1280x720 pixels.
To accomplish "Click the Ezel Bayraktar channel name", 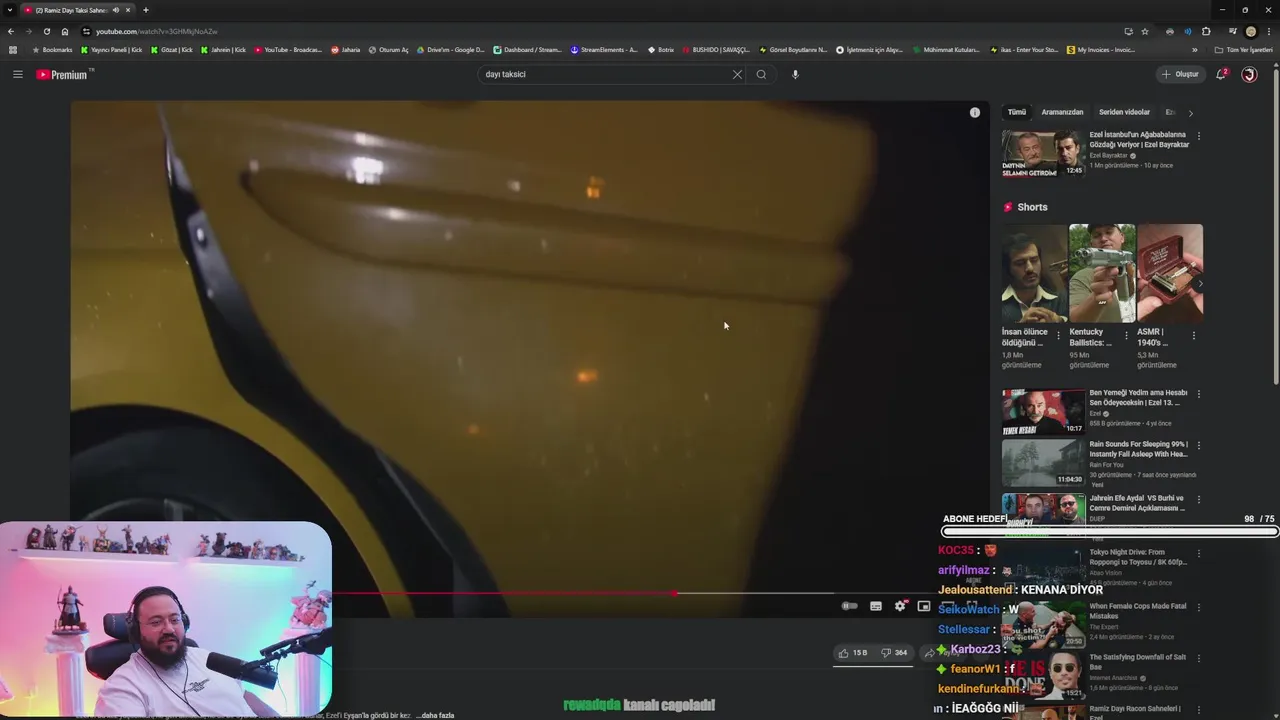I will 1109,156.
